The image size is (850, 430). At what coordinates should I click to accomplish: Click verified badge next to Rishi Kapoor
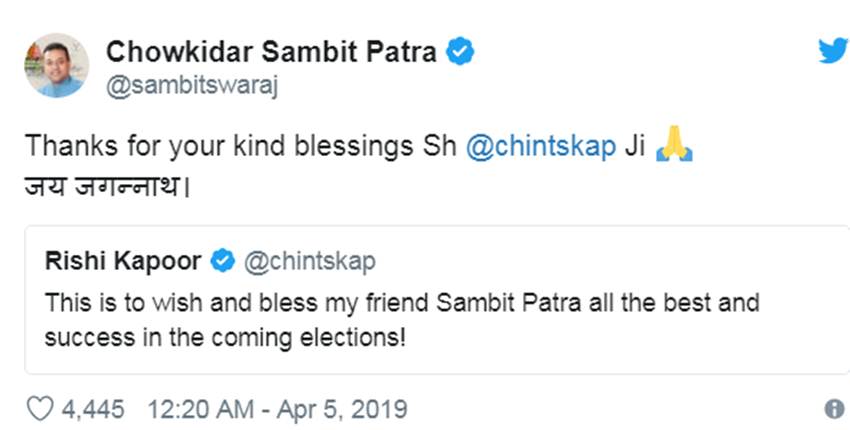pos(223,263)
